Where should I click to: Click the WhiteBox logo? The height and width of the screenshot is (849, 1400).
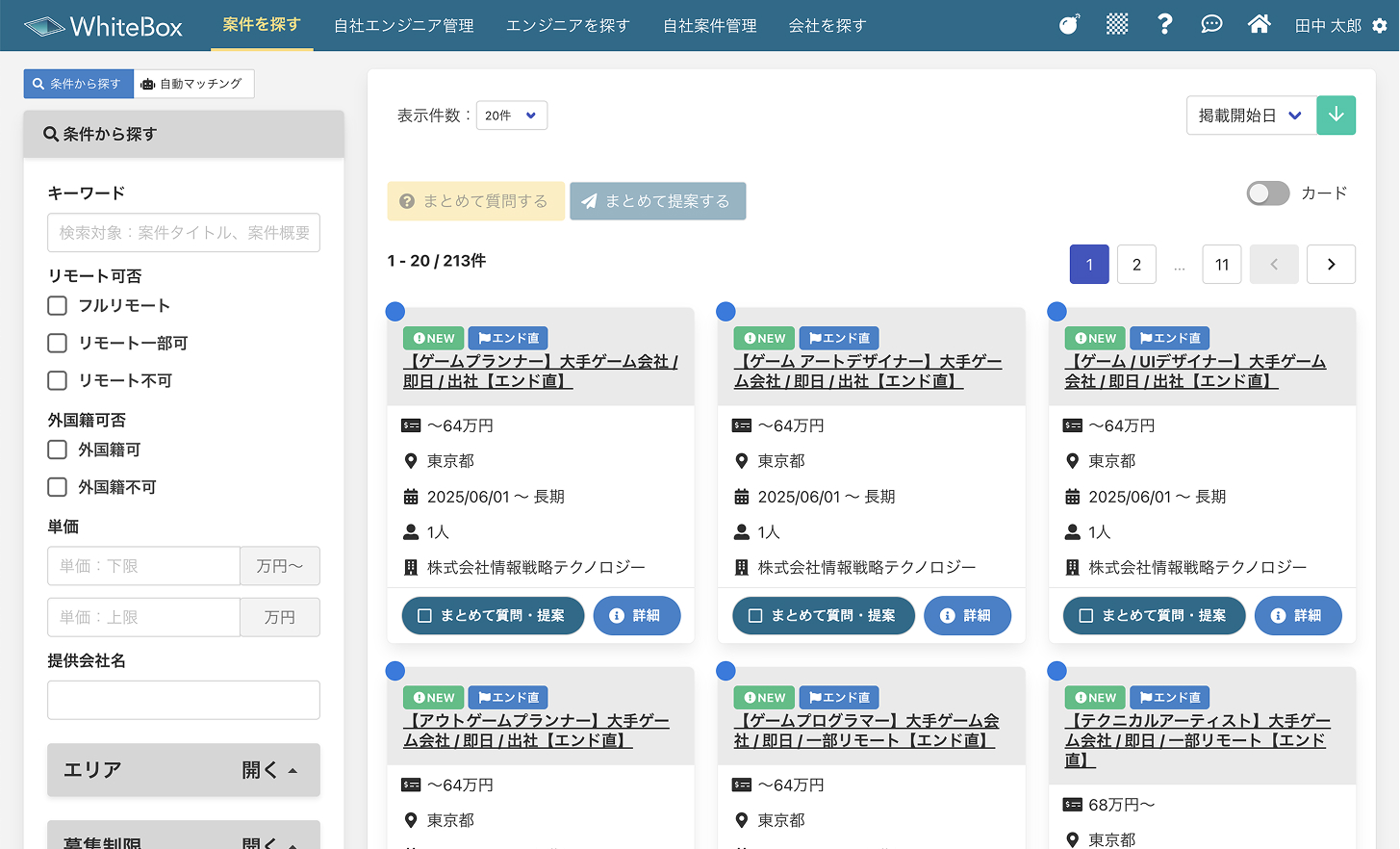tap(103, 26)
